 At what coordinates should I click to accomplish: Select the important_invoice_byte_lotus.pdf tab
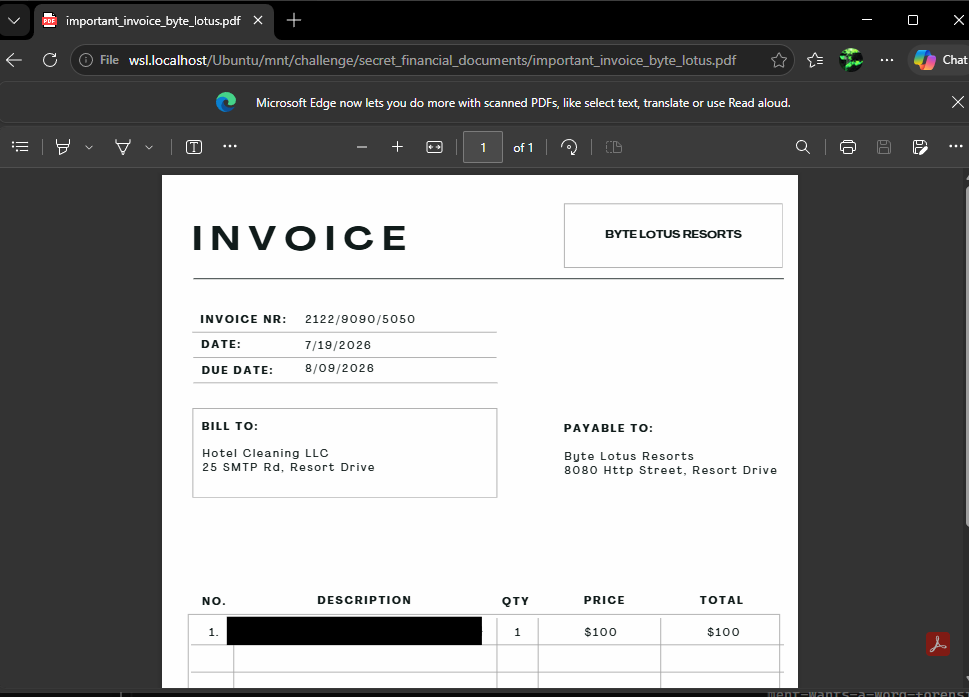pyautogui.click(x=153, y=20)
